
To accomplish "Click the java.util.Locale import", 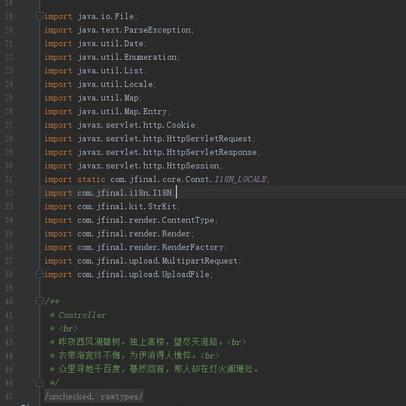I will [100, 84].
